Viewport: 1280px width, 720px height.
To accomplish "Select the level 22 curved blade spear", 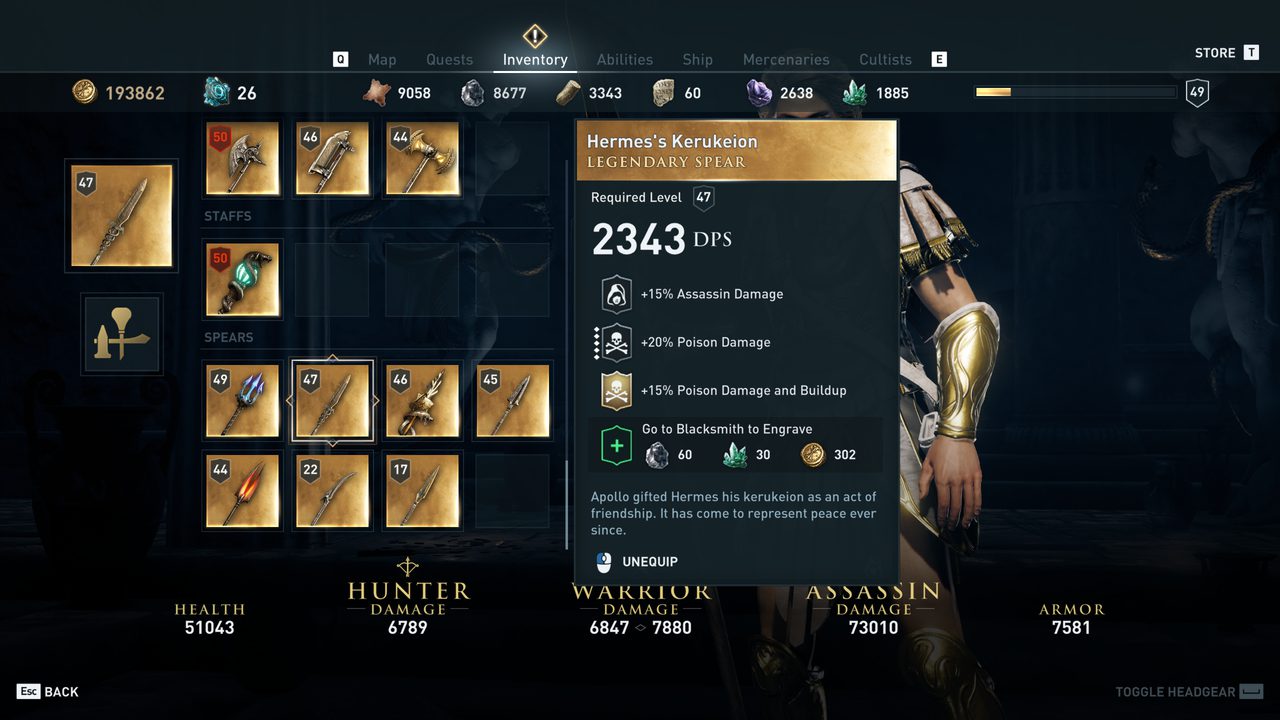I will coord(333,491).
